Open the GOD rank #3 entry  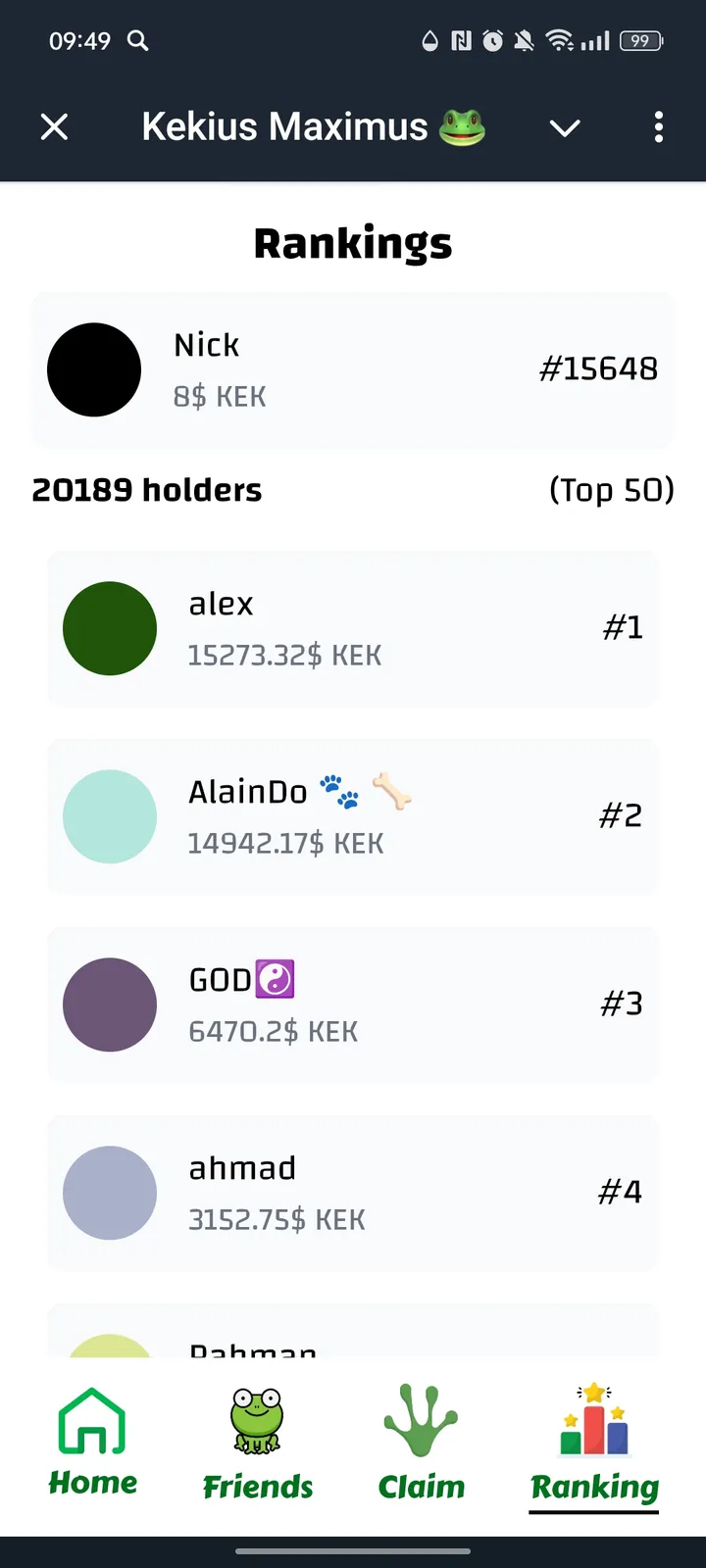[x=352, y=1004]
